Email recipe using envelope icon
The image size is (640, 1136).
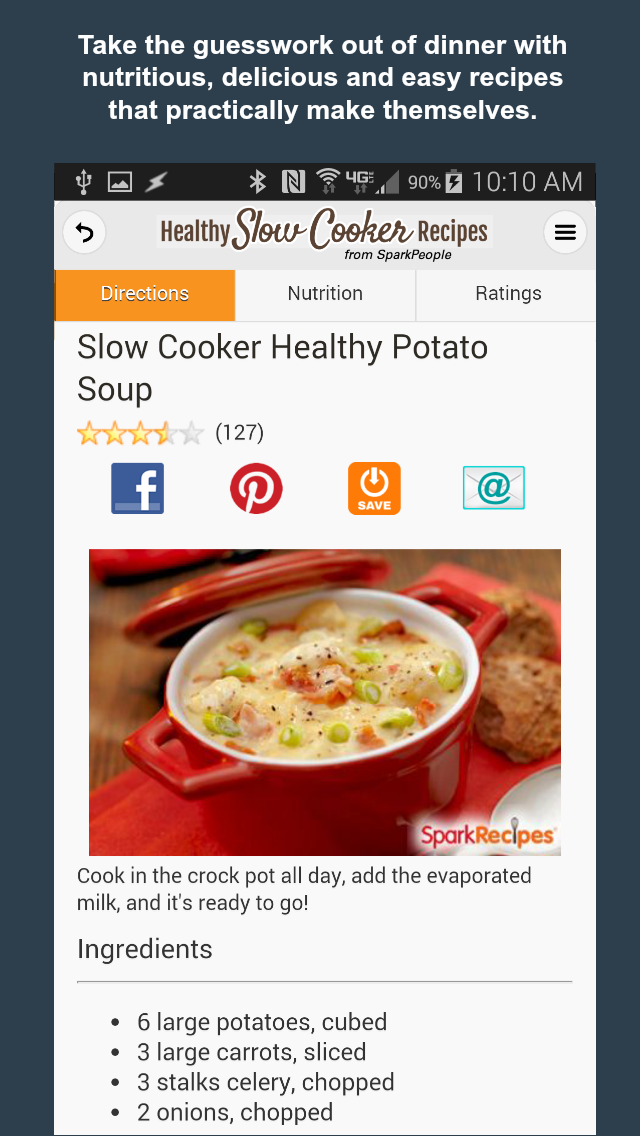click(x=494, y=488)
